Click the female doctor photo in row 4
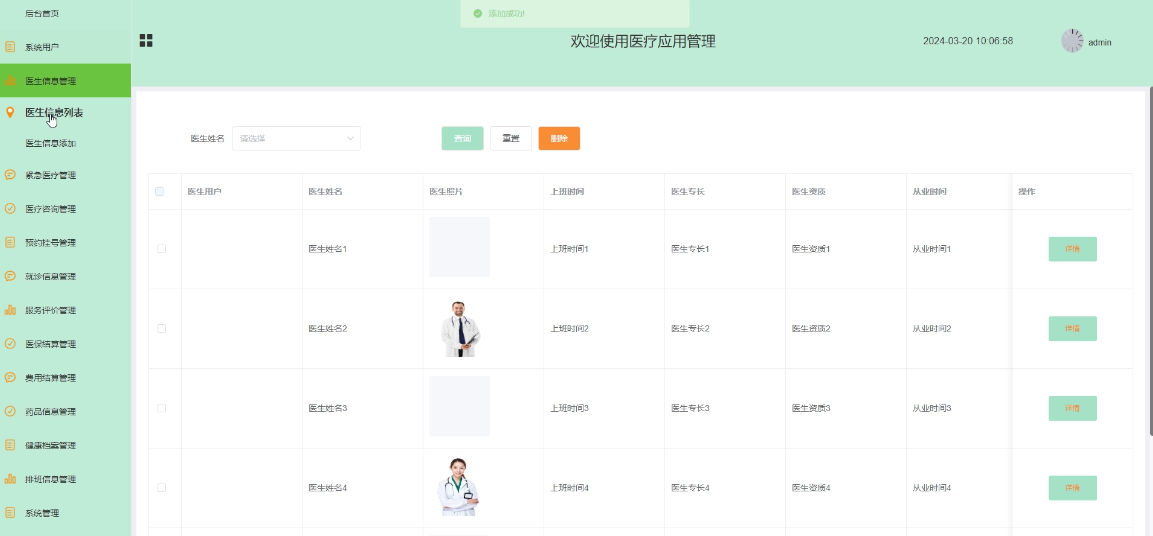Screen dimensions: 1153x536 point(459,487)
